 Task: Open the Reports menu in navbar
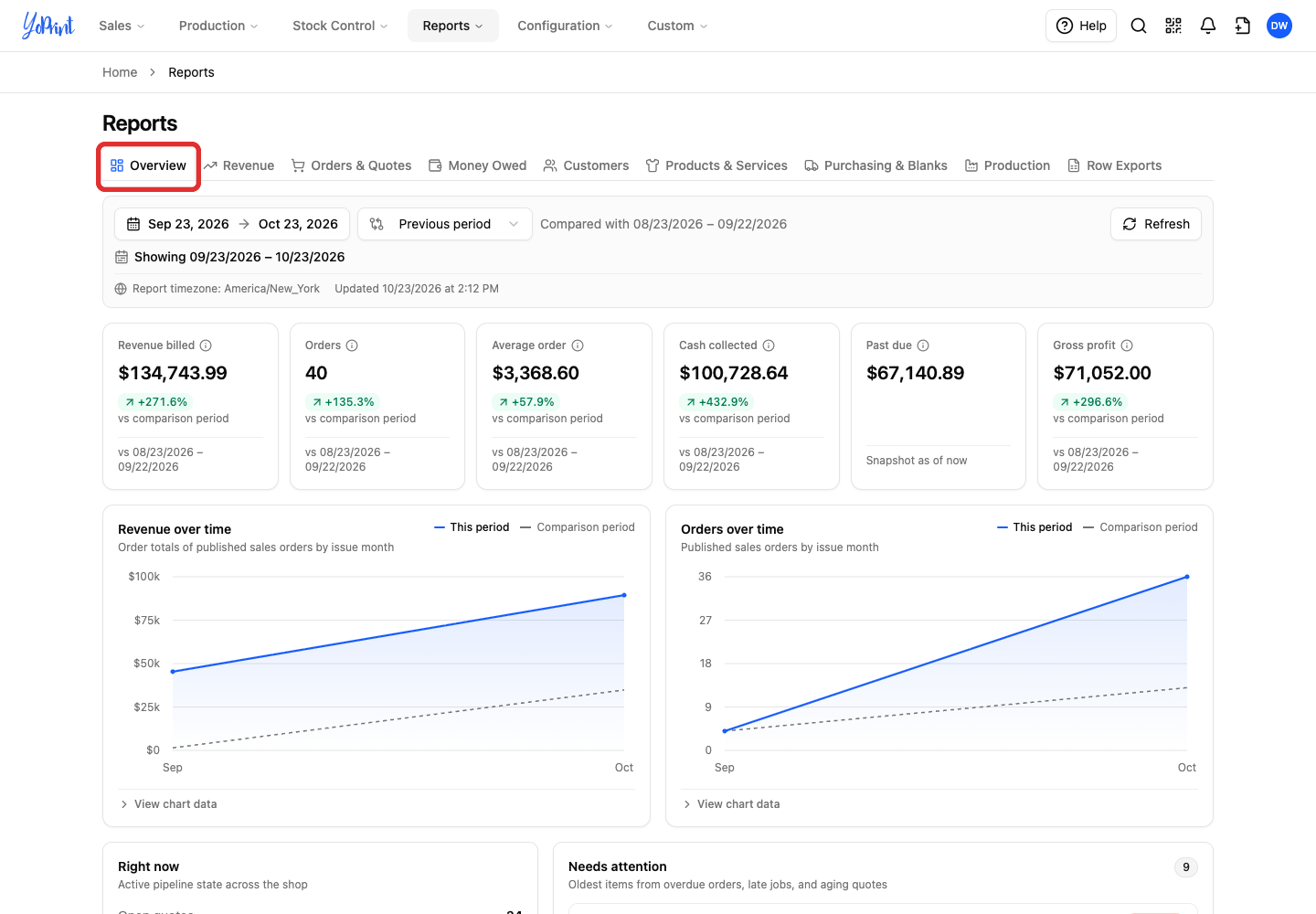click(453, 26)
